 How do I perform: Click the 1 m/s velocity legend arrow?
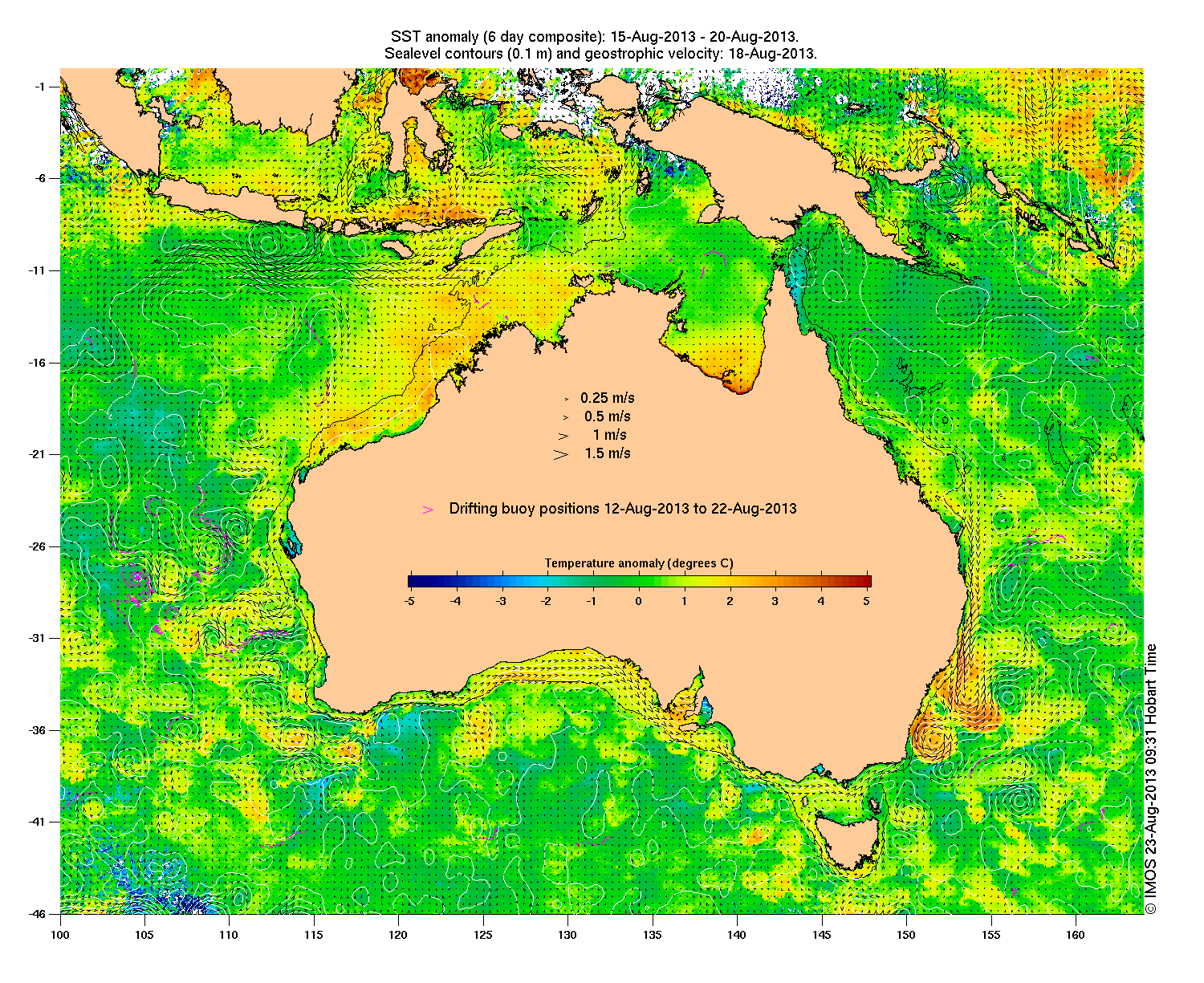coord(564,436)
